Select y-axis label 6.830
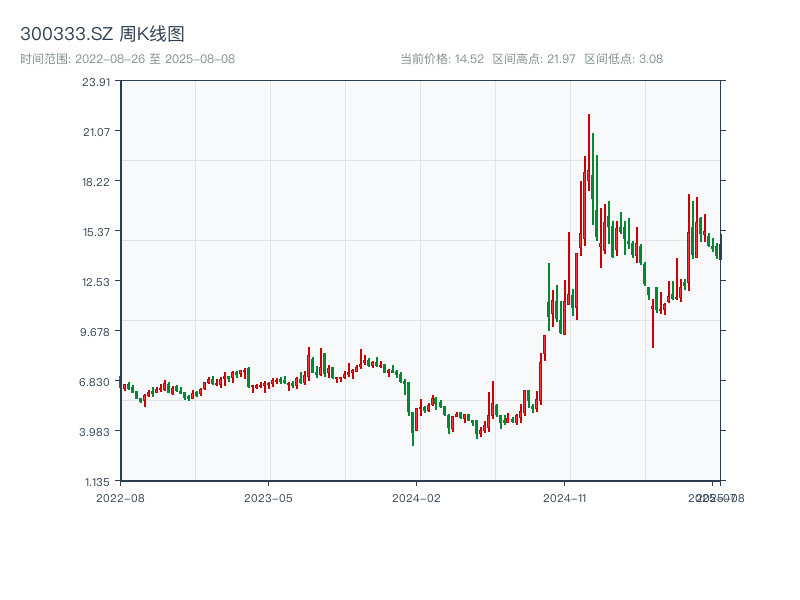800x600 pixels. (x=94, y=382)
